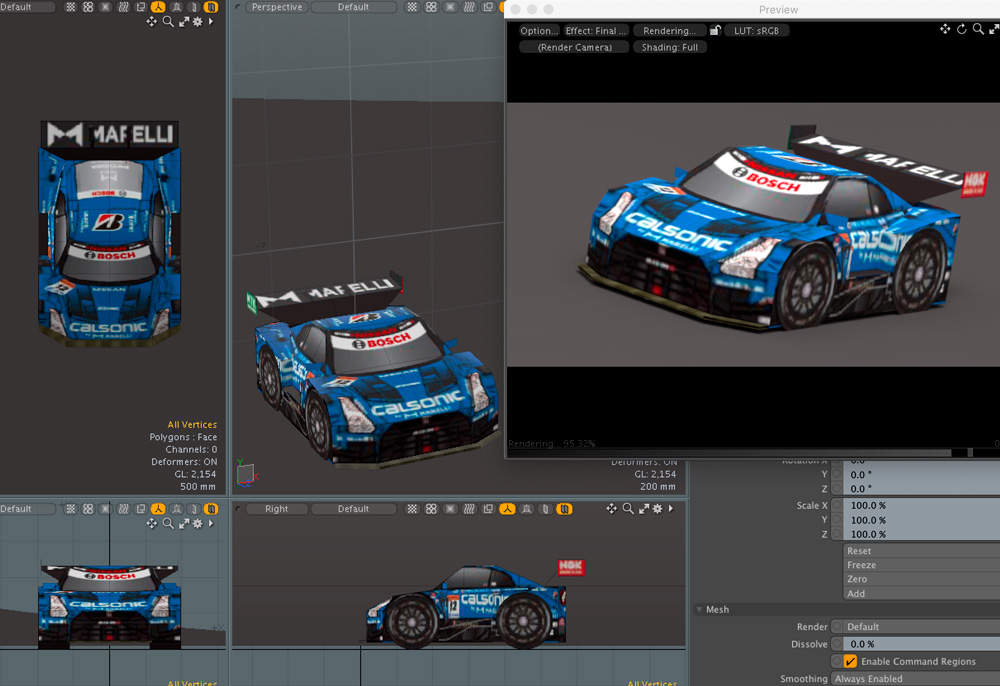1000x686 pixels.
Task: Open gear settings in top-left viewport
Action: (198, 22)
